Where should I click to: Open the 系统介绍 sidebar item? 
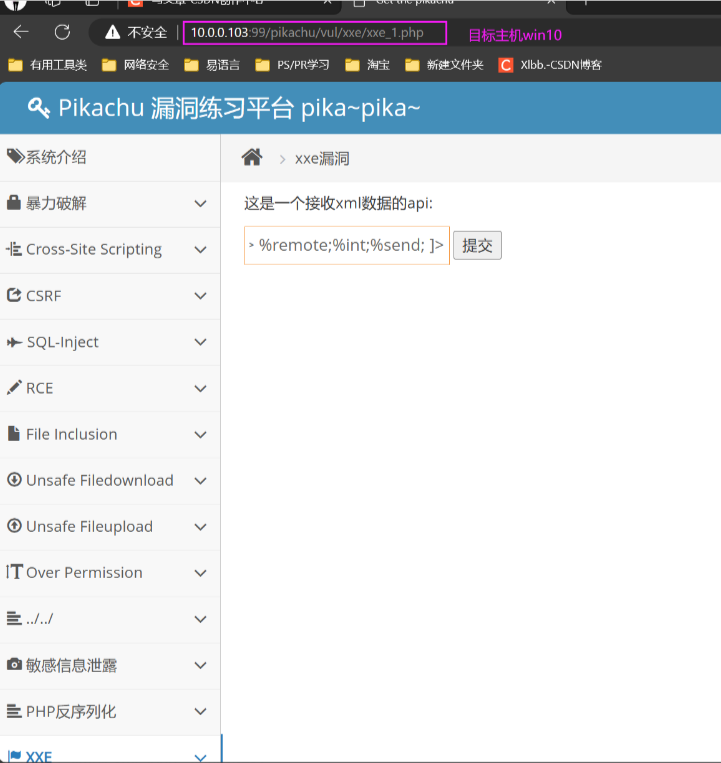[110, 157]
